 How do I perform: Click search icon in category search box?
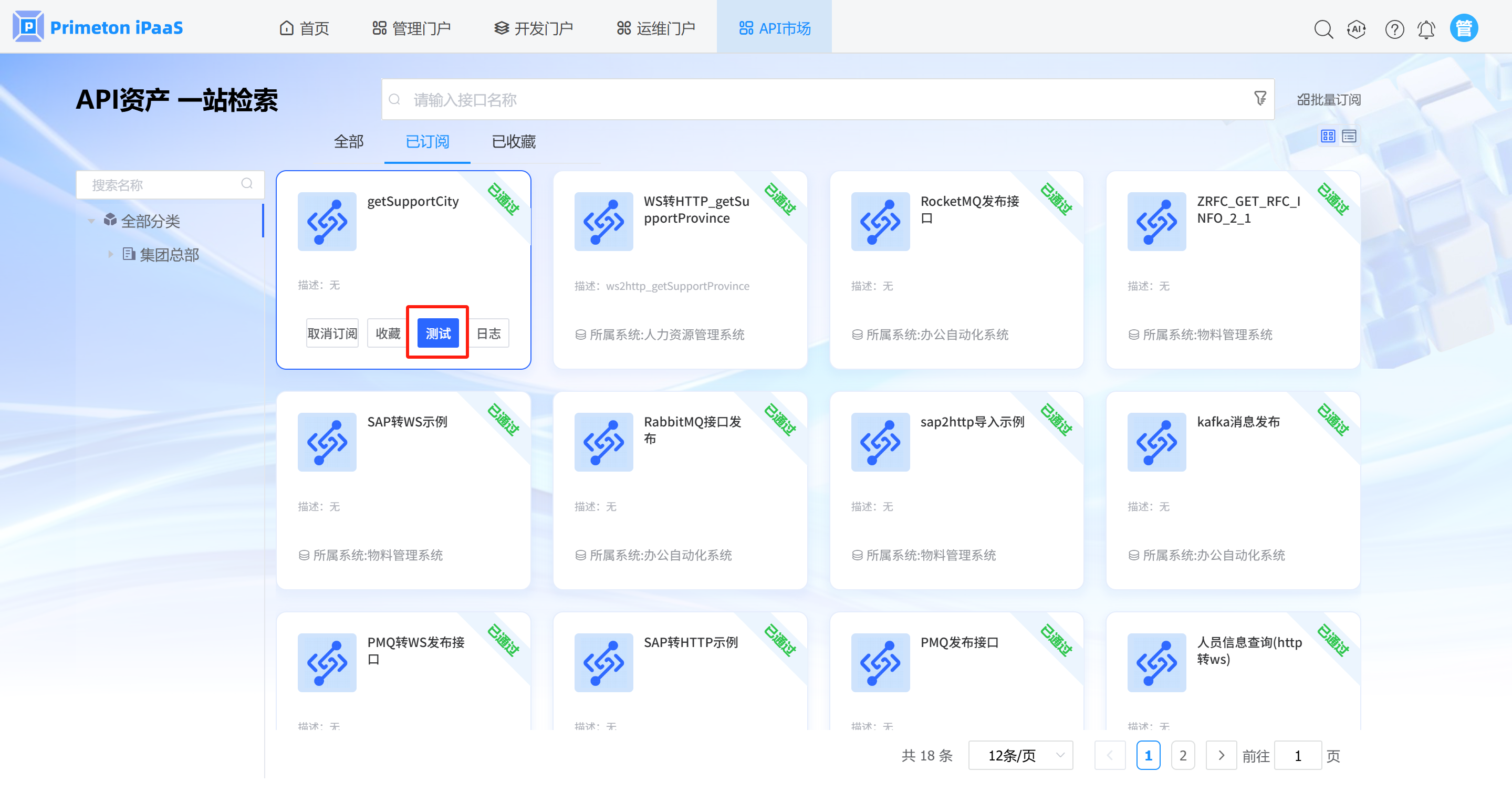(247, 184)
